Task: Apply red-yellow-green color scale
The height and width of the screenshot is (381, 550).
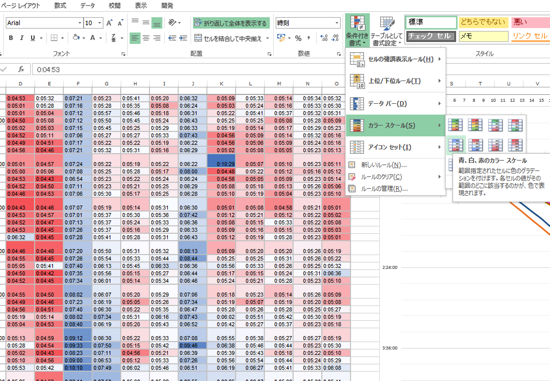Action: (475, 125)
